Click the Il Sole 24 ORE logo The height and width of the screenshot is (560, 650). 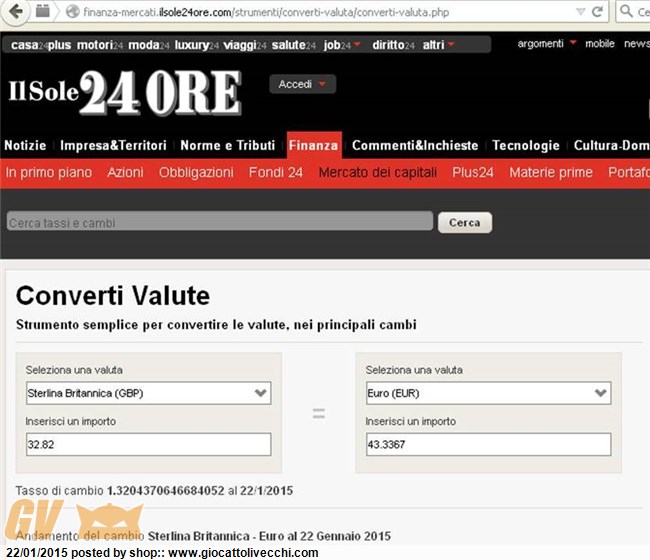[x=125, y=92]
